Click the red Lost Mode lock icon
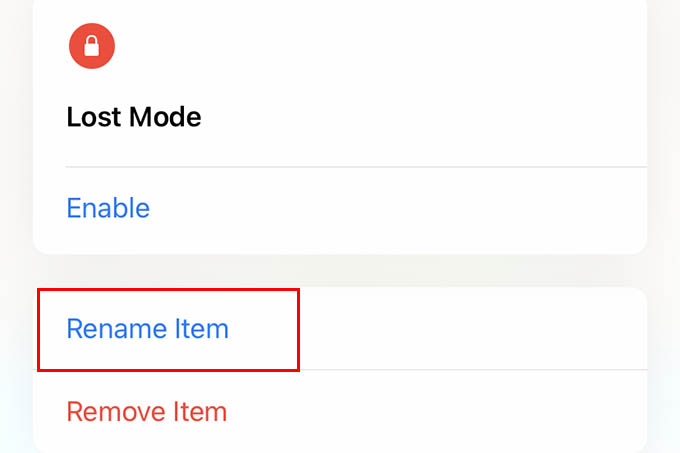This screenshot has height=453, width=680. click(92, 46)
